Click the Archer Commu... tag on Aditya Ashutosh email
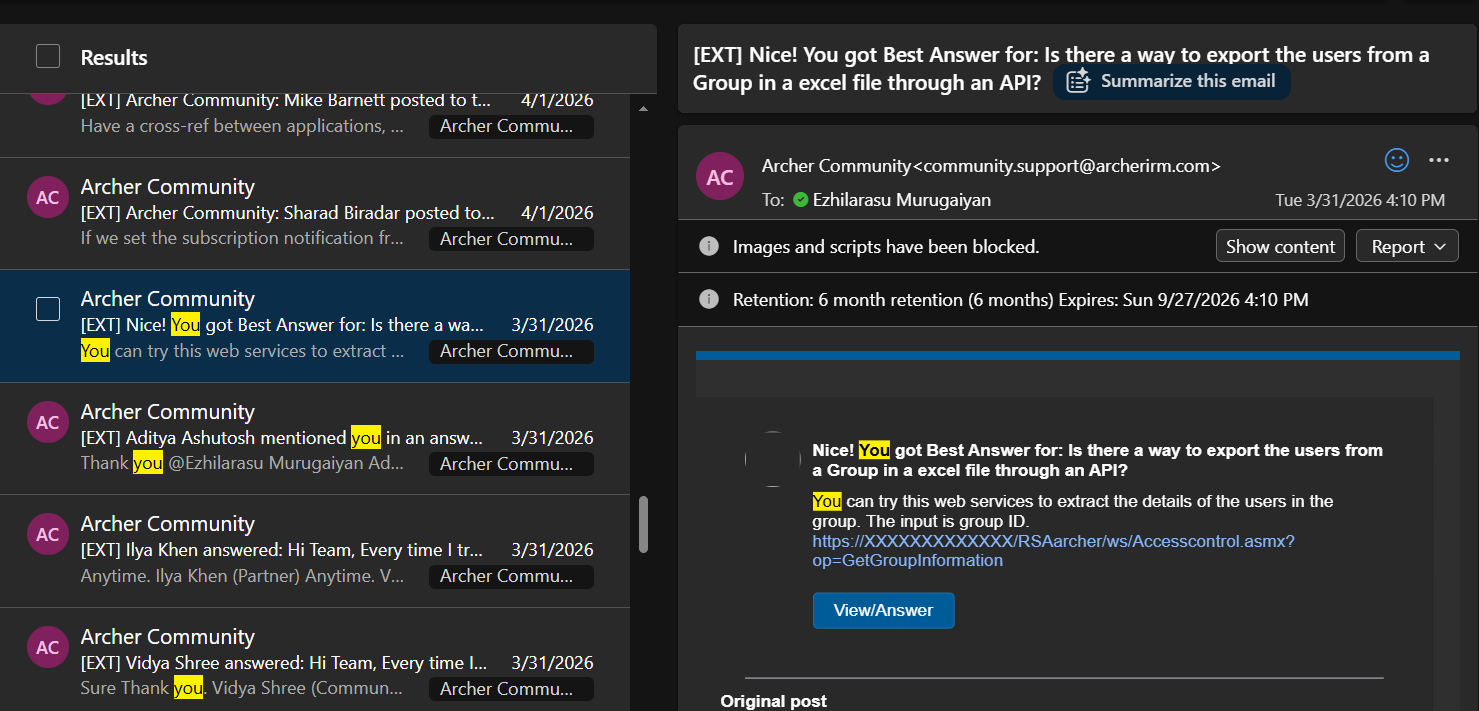 coord(511,464)
